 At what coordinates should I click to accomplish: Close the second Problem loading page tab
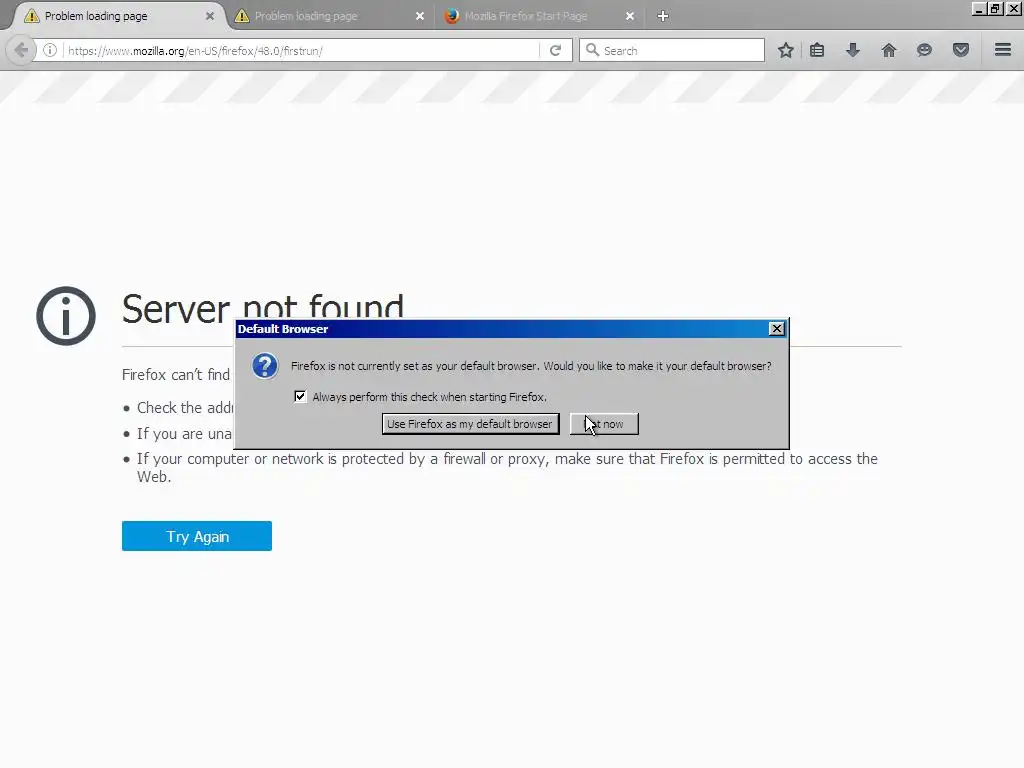coord(420,16)
